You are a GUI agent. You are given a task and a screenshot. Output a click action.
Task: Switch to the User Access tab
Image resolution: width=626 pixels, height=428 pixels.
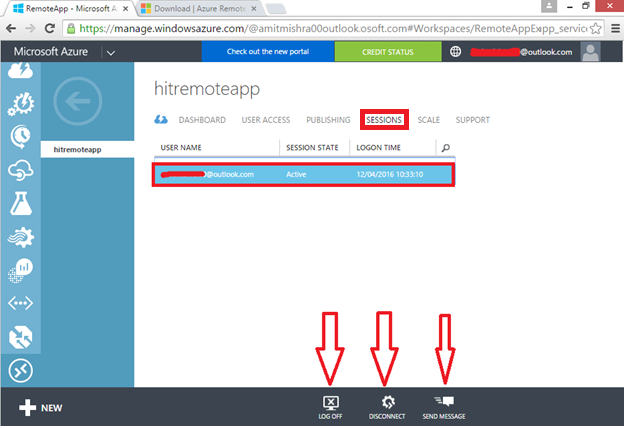click(266, 120)
